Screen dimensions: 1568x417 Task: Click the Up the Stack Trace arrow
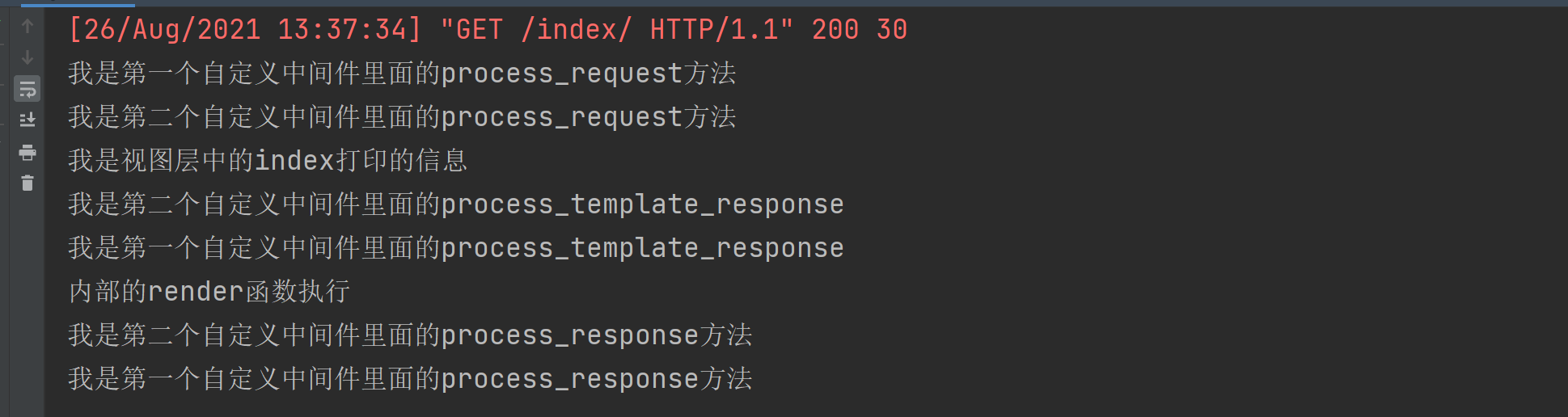click(27, 26)
